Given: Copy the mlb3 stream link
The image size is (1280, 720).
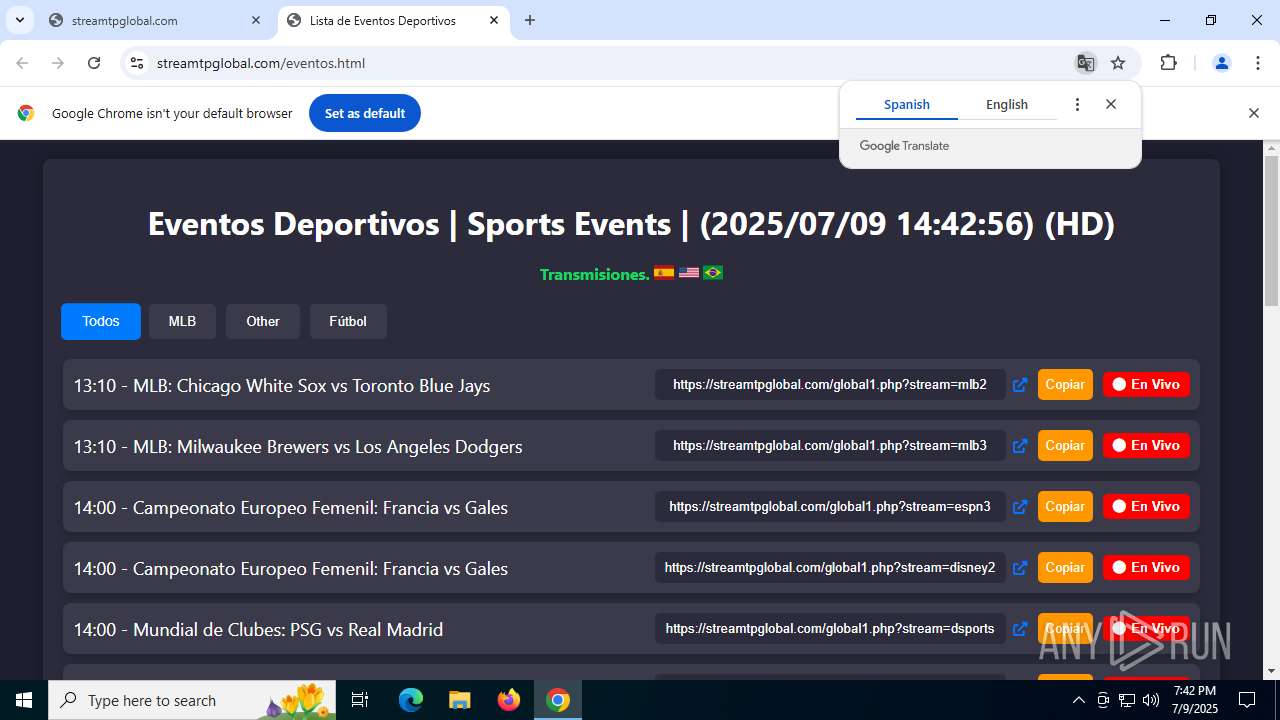Looking at the screenshot, I should [1065, 445].
